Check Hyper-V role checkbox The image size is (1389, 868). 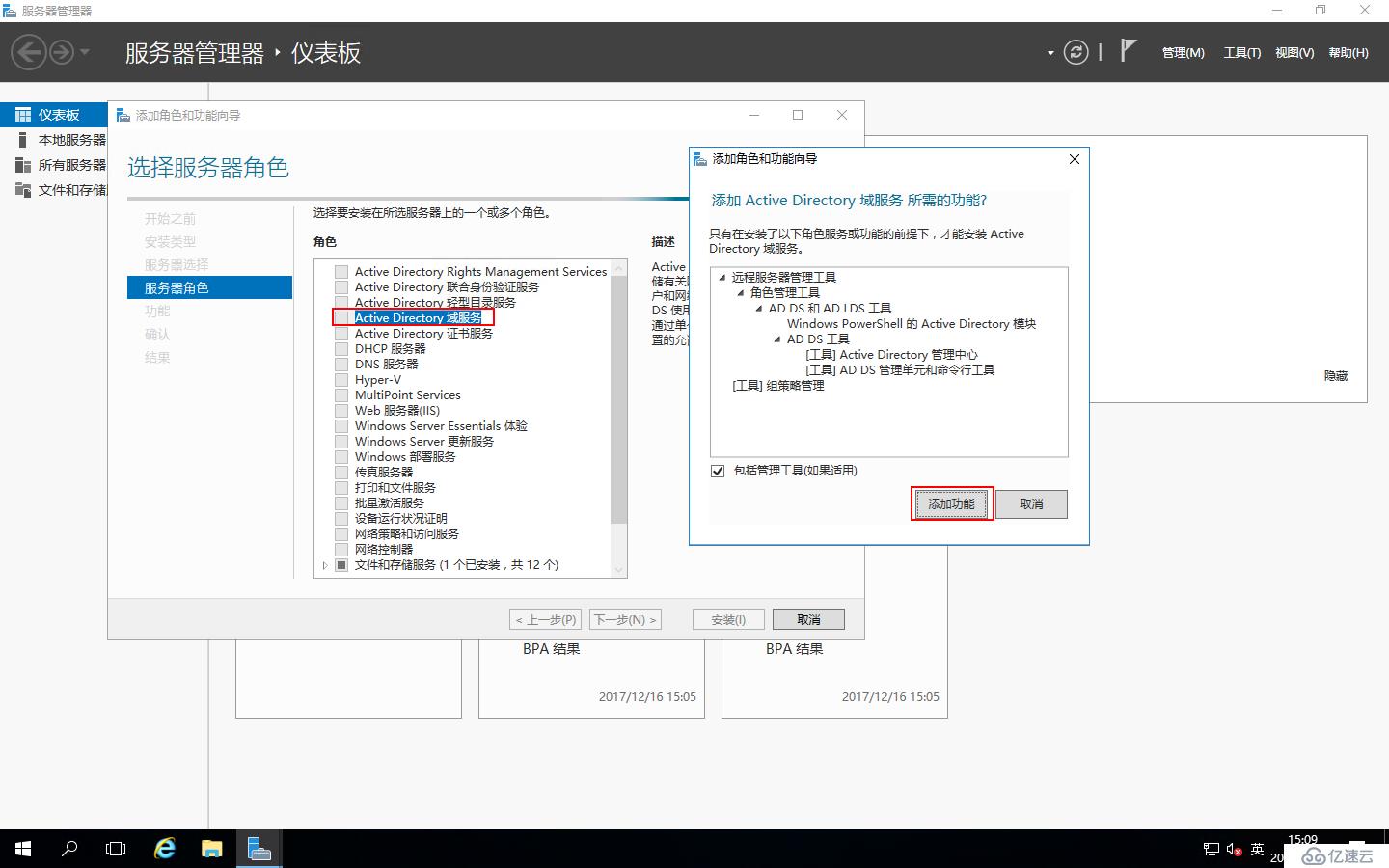coord(341,380)
